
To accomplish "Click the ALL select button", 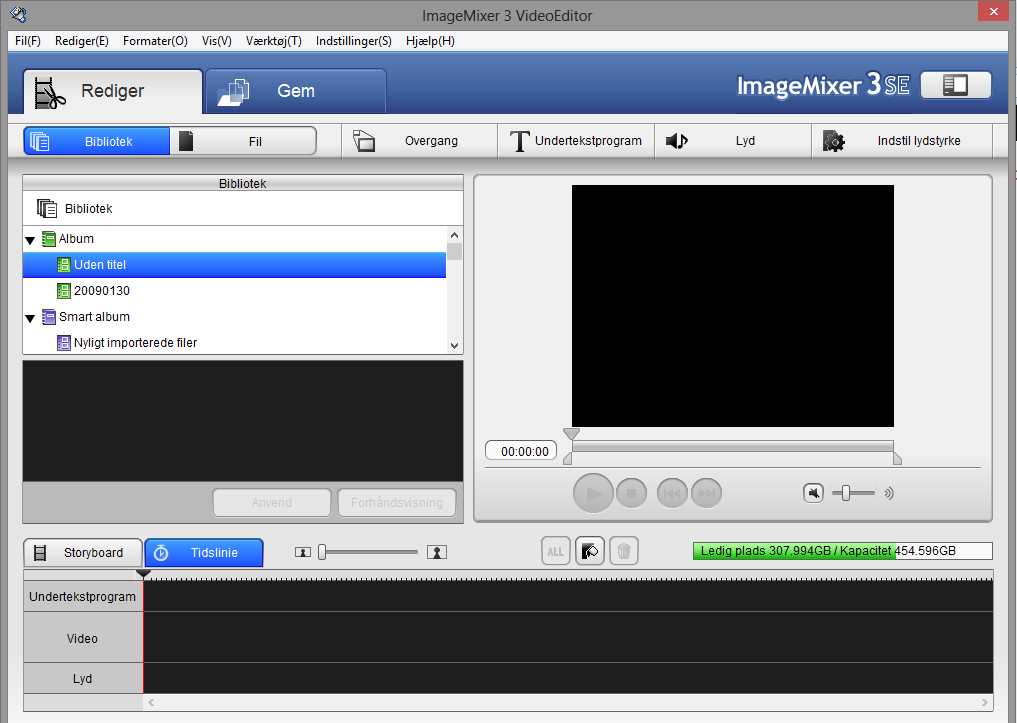I will (556, 552).
